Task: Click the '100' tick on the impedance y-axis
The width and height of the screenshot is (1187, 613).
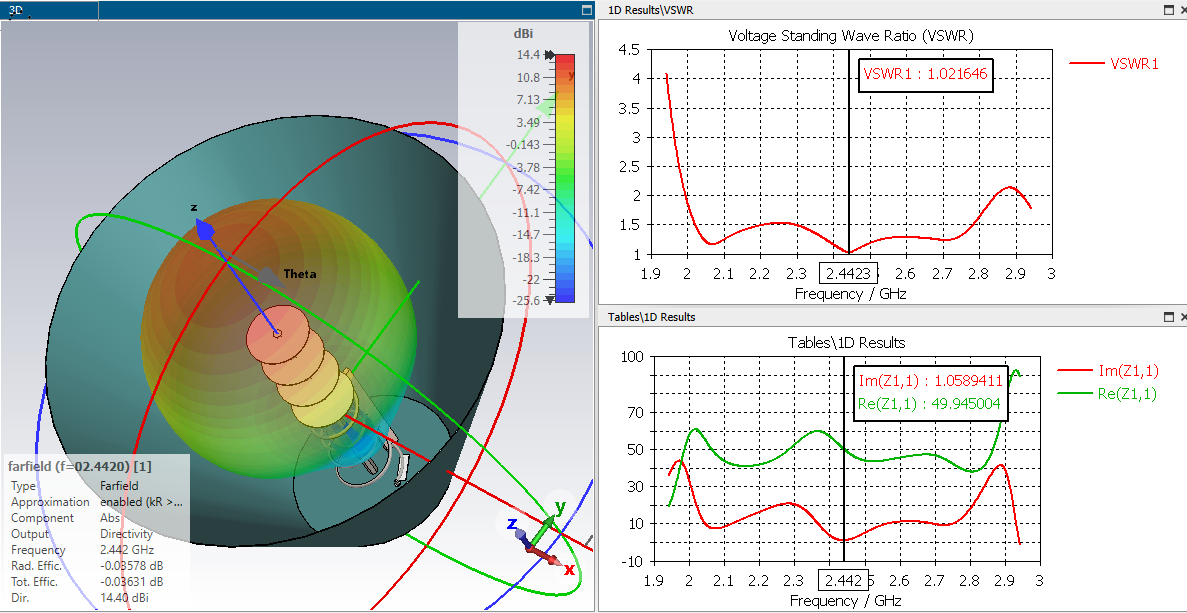Action: pos(633,356)
